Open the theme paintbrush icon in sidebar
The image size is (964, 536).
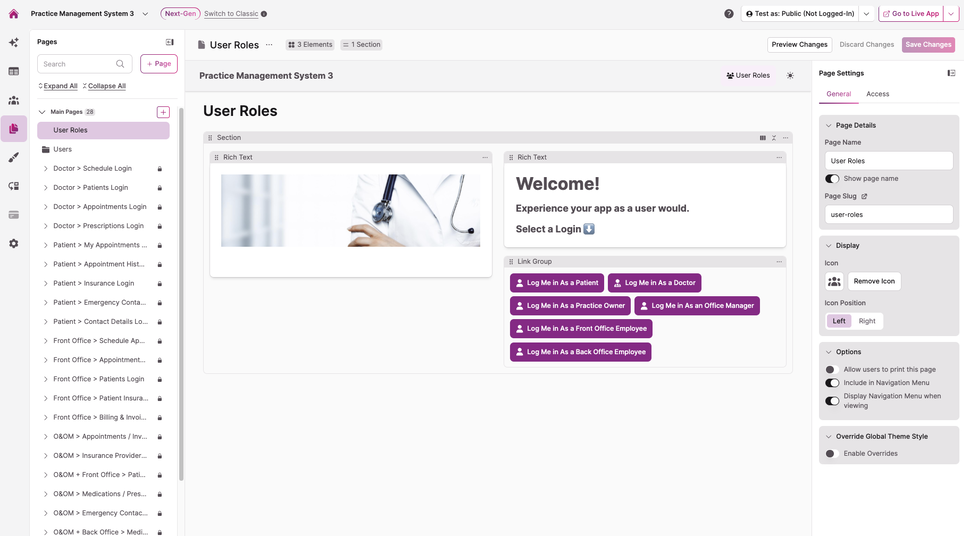14,157
